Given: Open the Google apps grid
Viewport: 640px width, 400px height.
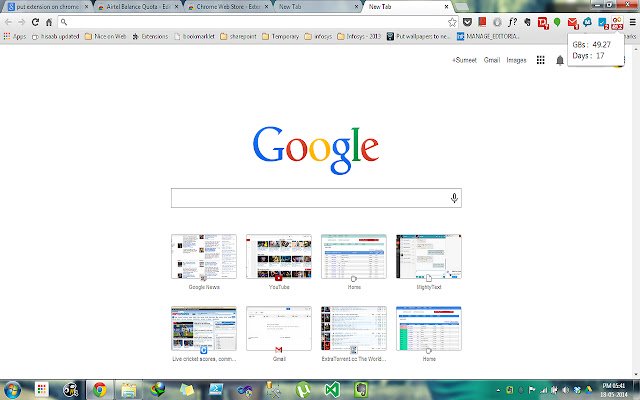Looking at the screenshot, I should pos(540,60).
